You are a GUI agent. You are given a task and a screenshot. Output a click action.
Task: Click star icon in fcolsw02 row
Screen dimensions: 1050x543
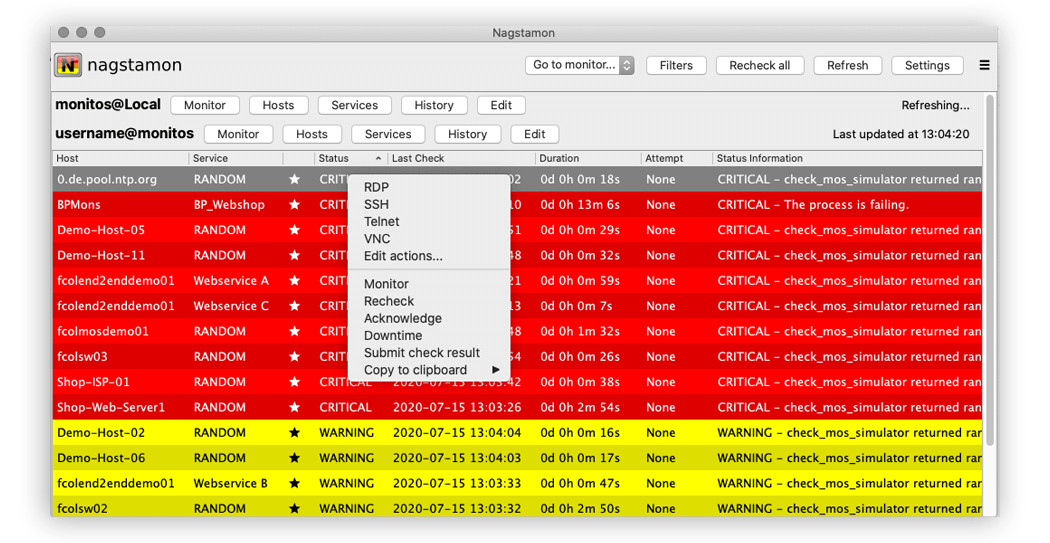coord(294,509)
